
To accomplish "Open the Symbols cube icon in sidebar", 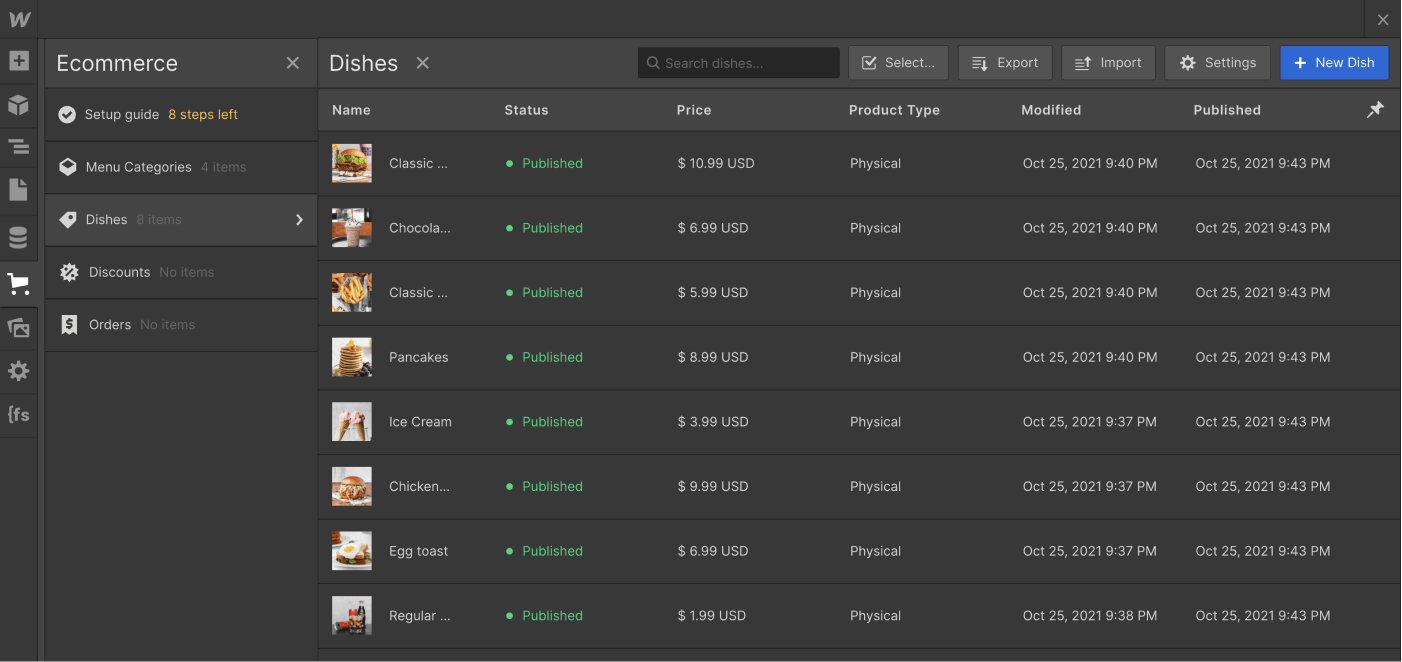I will click(18, 104).
